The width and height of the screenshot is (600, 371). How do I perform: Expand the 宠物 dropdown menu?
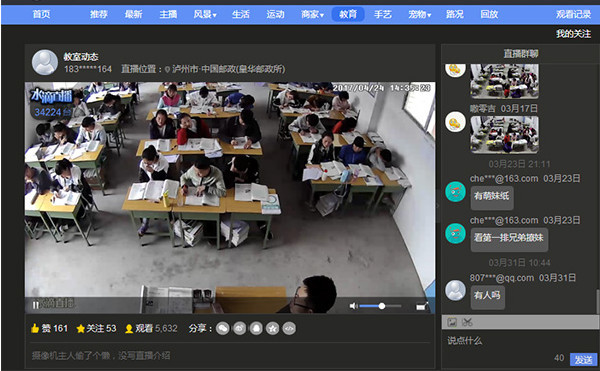(x=419, y=15)
